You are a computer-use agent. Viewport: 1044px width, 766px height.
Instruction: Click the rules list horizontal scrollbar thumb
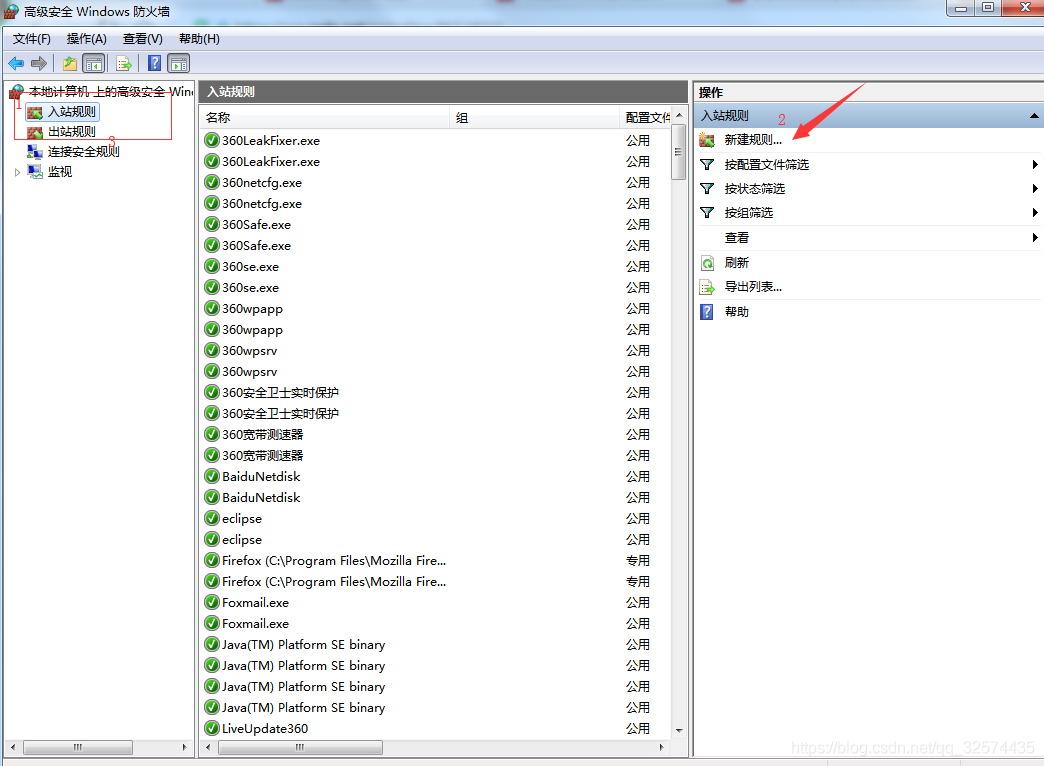coord(300,747)
